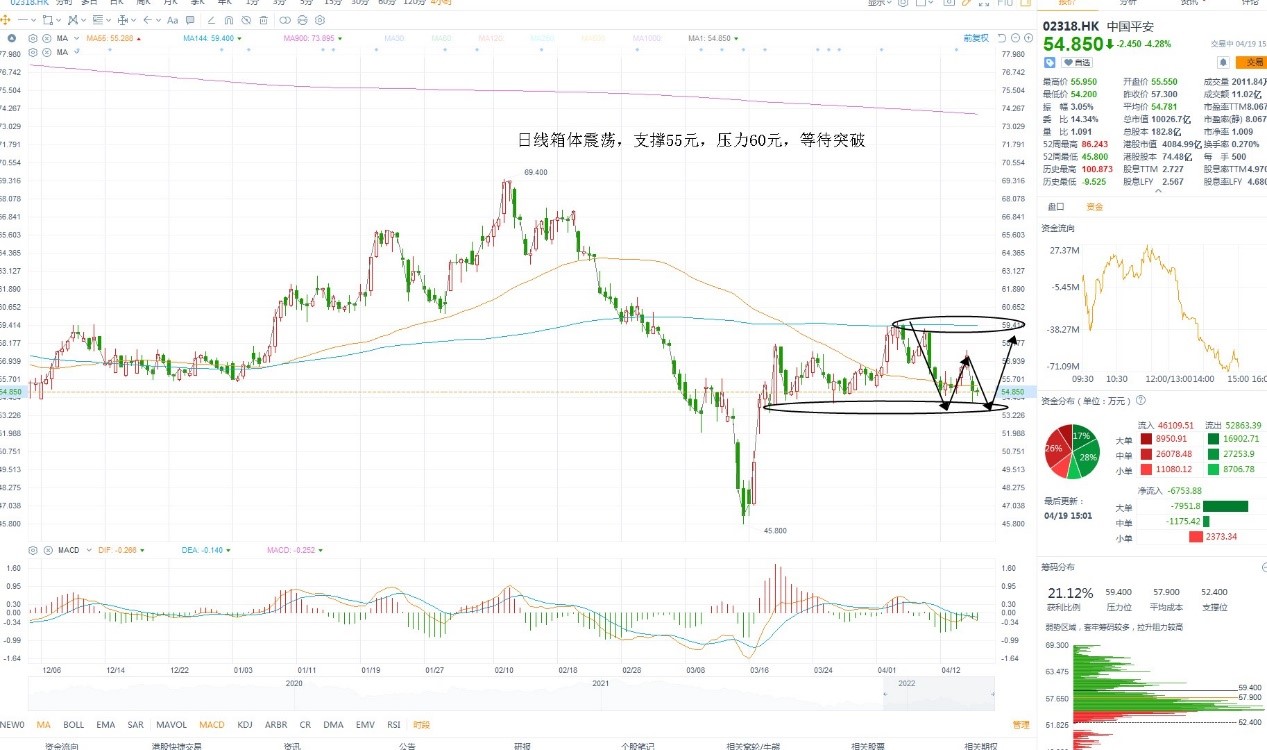Click the blue tag icon under price
Viewport: 1267px width, 750px height.
coord(1050,63)
